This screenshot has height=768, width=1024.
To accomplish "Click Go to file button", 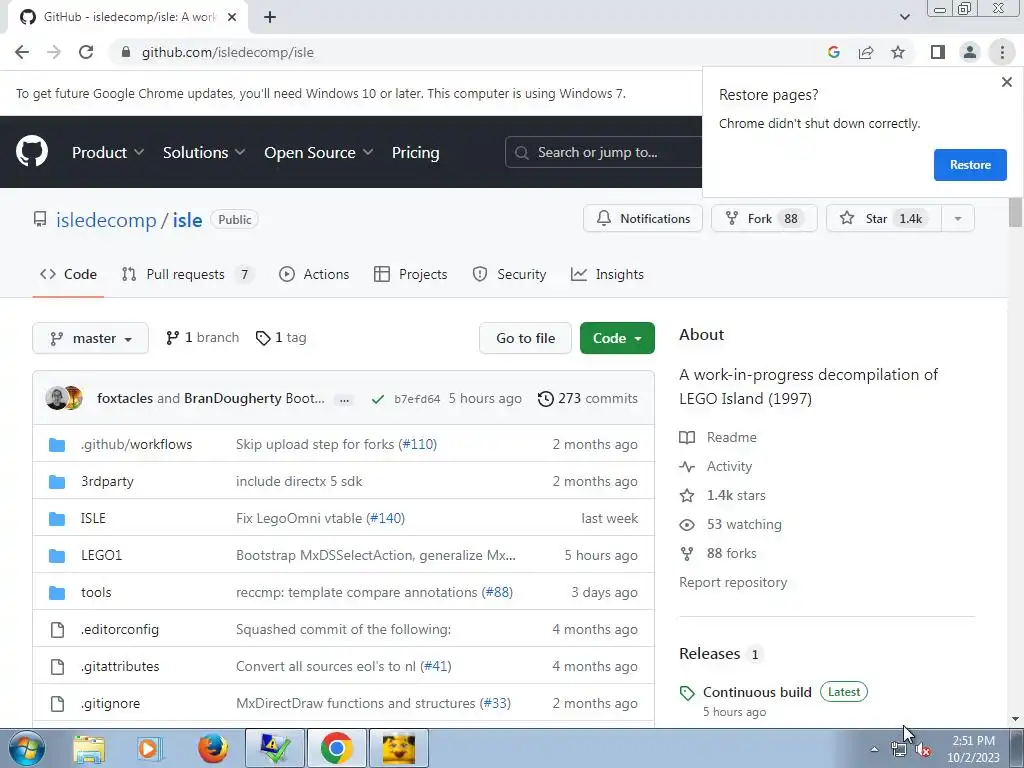I will pos(525,338).
